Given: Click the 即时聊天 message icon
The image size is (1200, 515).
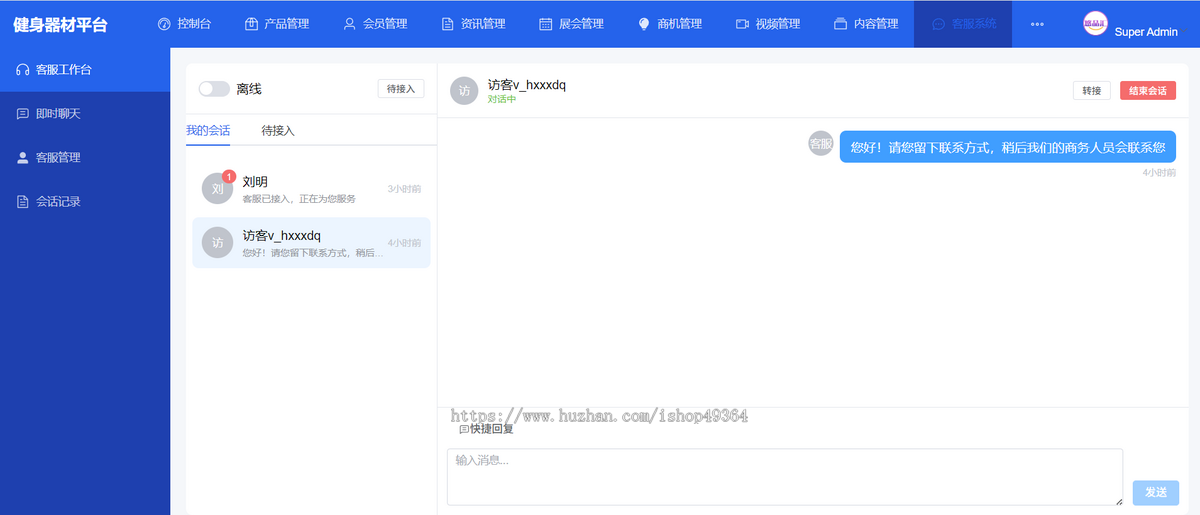Looking at the screenshot, I should click(x=23, y=114).
